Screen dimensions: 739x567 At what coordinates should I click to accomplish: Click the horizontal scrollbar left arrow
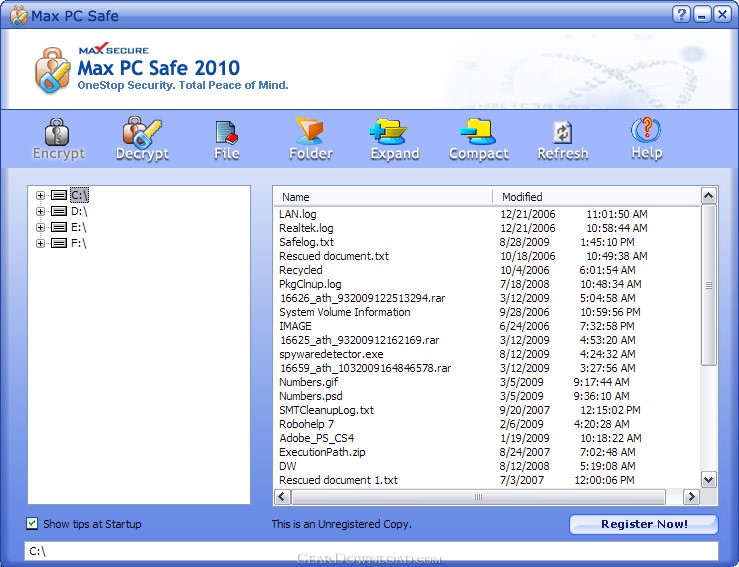click(282, 496)
